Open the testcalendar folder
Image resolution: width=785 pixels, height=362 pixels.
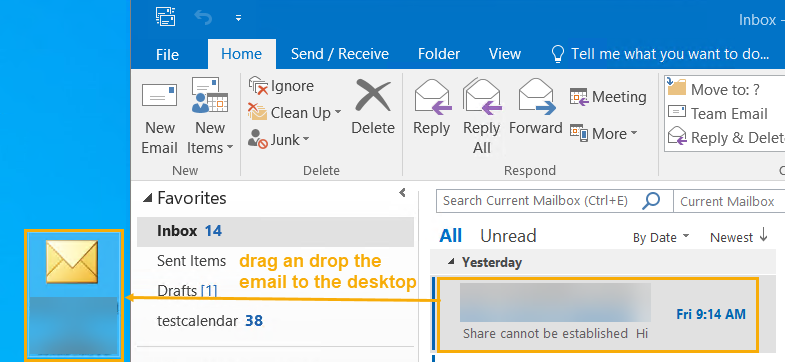tap(210, 321)
